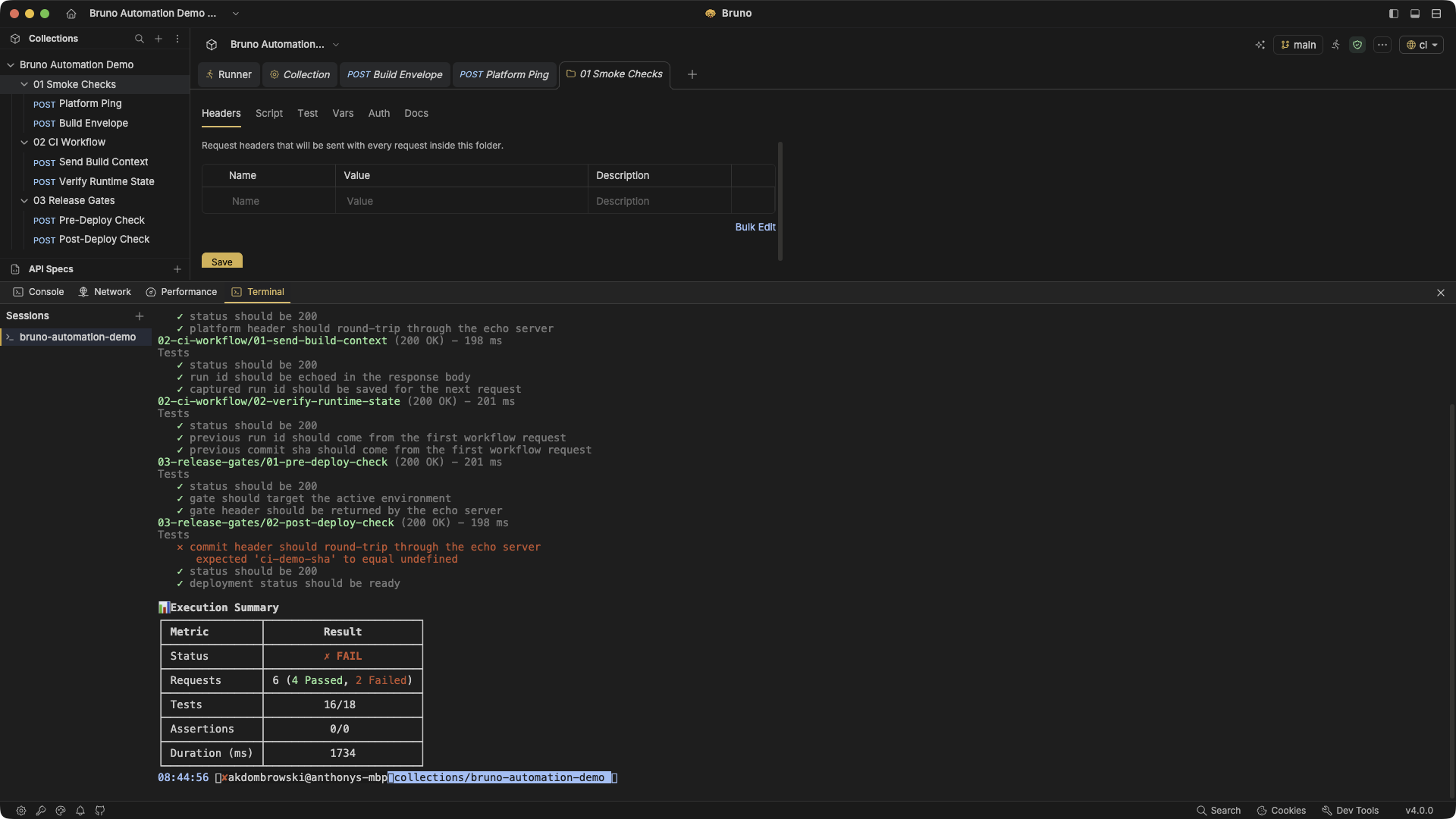
Task: Switch to the Performance panel tab
Action: coord(181,292)
